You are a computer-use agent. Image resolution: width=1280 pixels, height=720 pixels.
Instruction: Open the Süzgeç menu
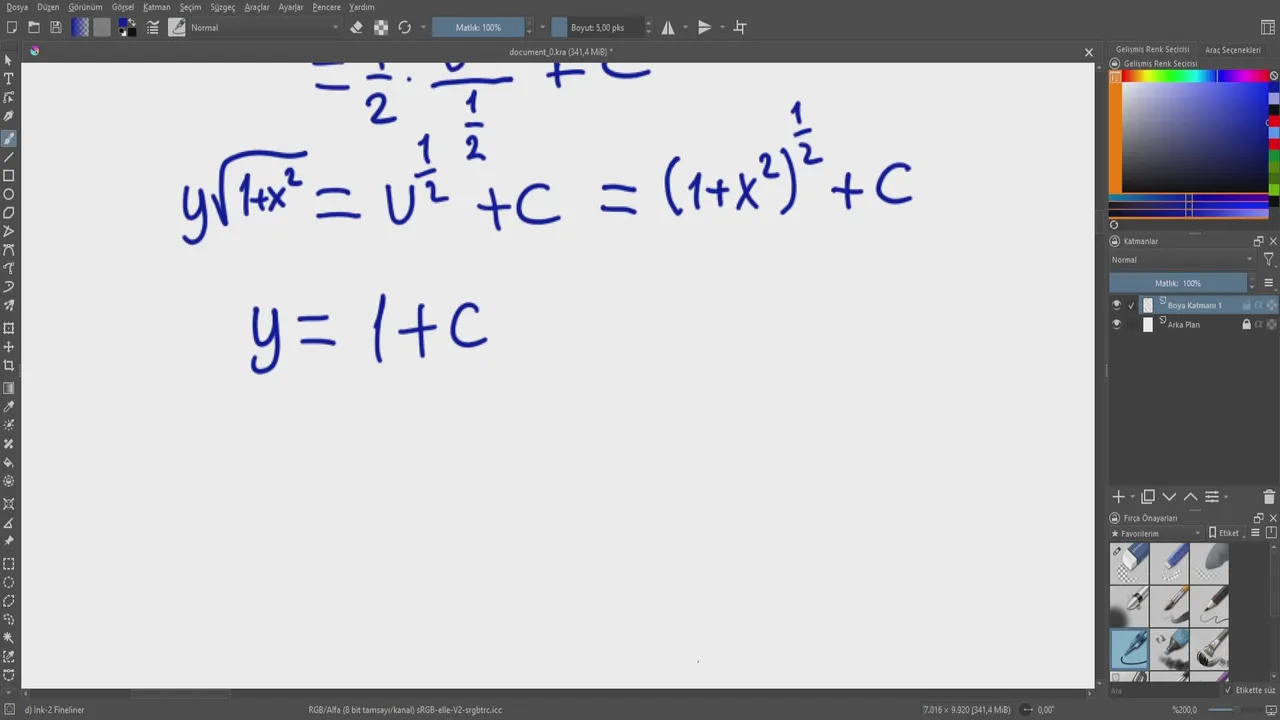(x=222, y=7)
